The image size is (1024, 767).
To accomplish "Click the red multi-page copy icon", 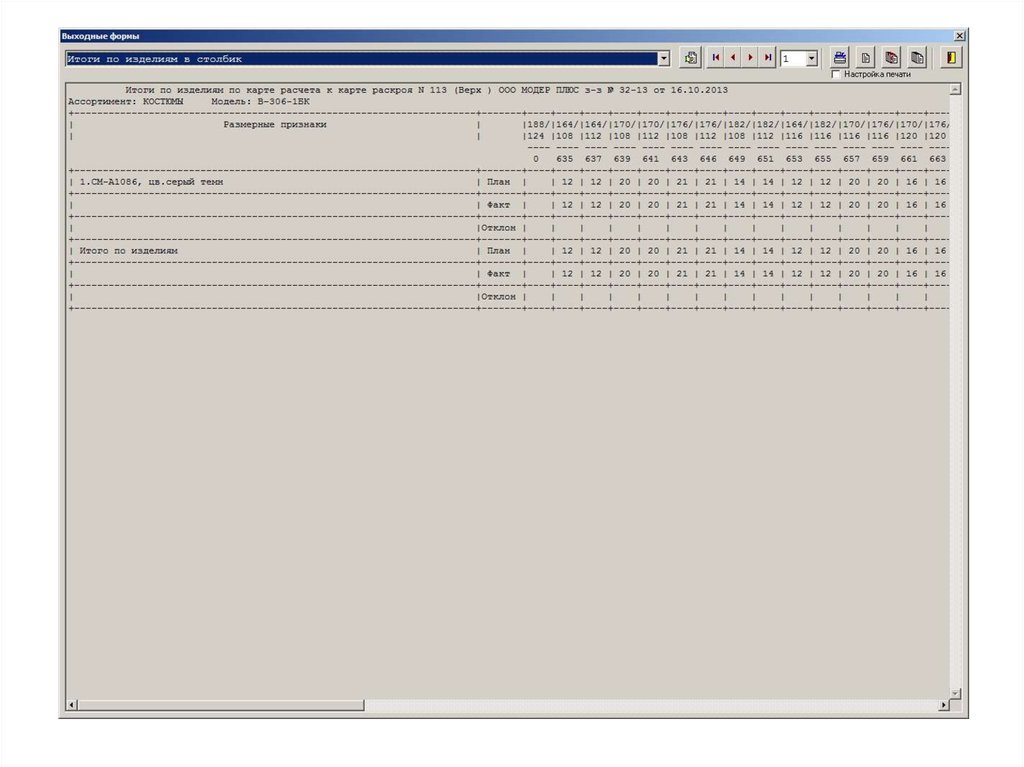I will pyautogui.click(x=891, y=58).
